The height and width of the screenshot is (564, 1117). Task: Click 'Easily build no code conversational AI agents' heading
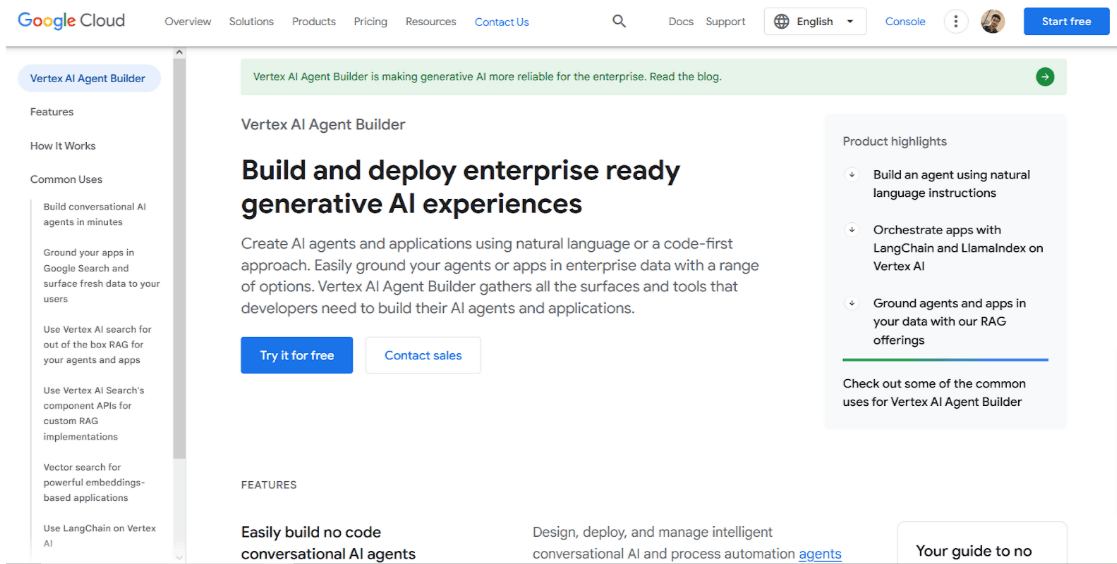328,543
